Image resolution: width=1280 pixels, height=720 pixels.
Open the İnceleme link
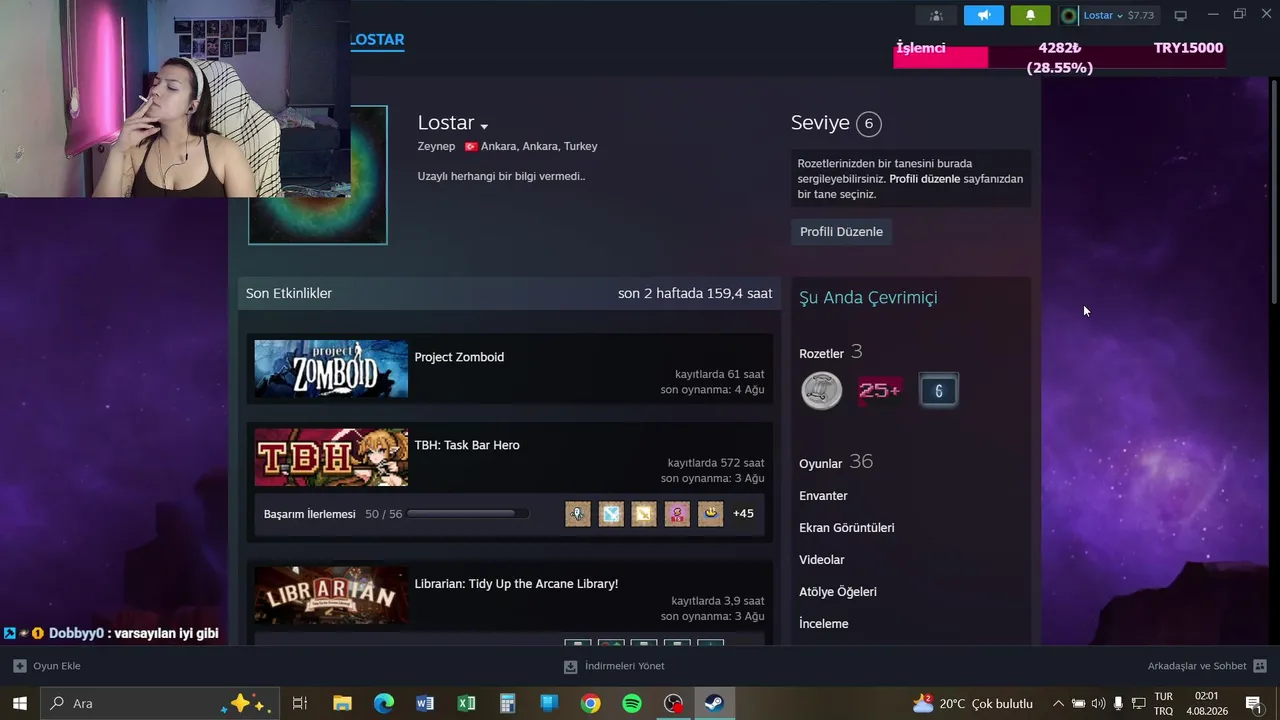[x=824, y=624]
